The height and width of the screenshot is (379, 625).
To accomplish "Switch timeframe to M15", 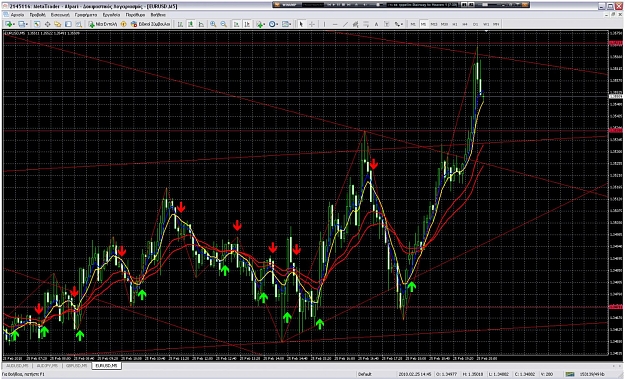I will 434,24.
